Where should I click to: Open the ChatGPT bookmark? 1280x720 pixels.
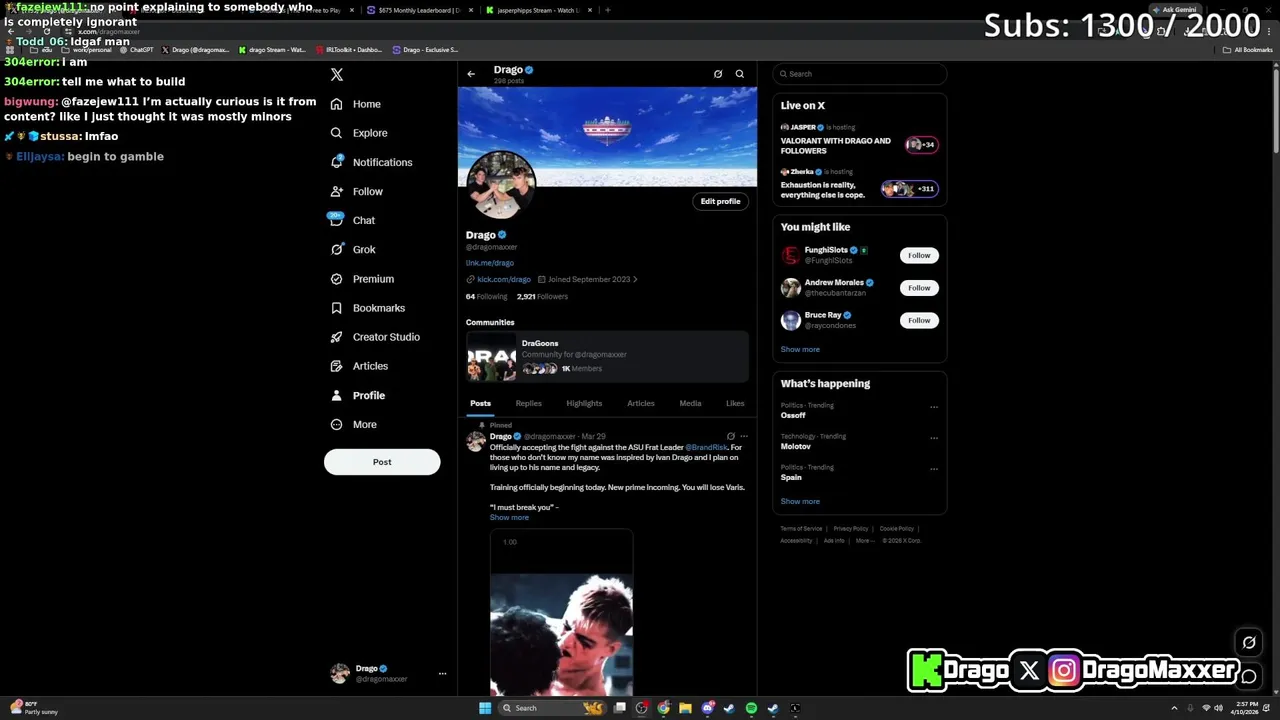[135, 50]
